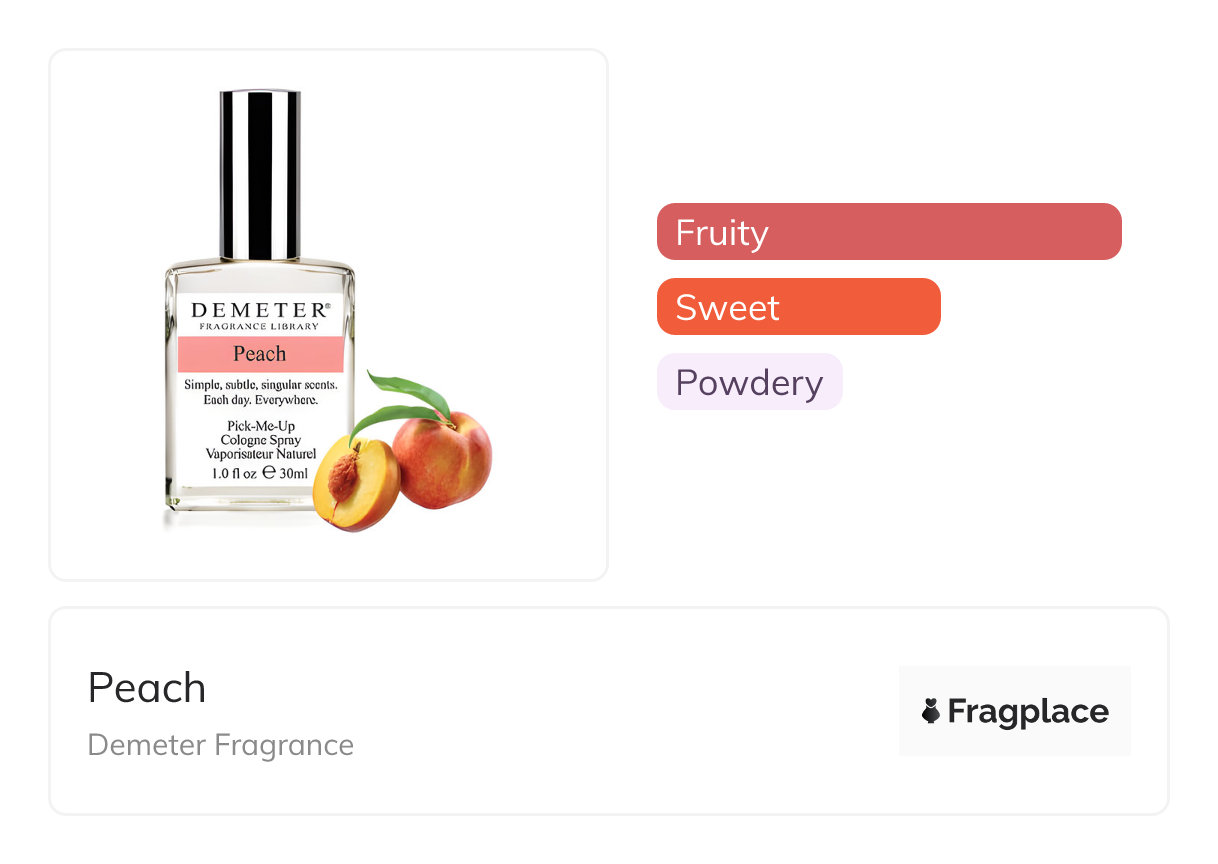Click the pink Peach label band
This screenshot has height=864, width=1218.
point(260,354)
